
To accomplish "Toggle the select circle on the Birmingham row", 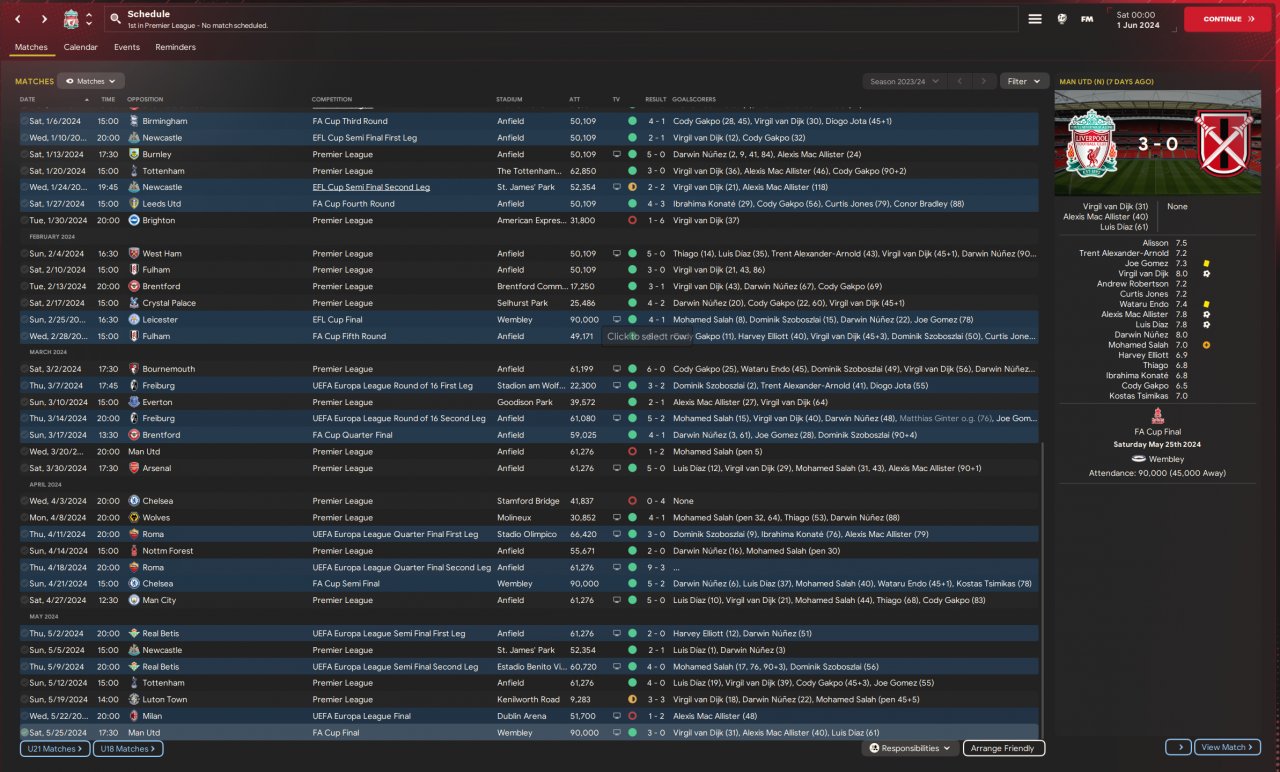I will (x=25, y=121).
